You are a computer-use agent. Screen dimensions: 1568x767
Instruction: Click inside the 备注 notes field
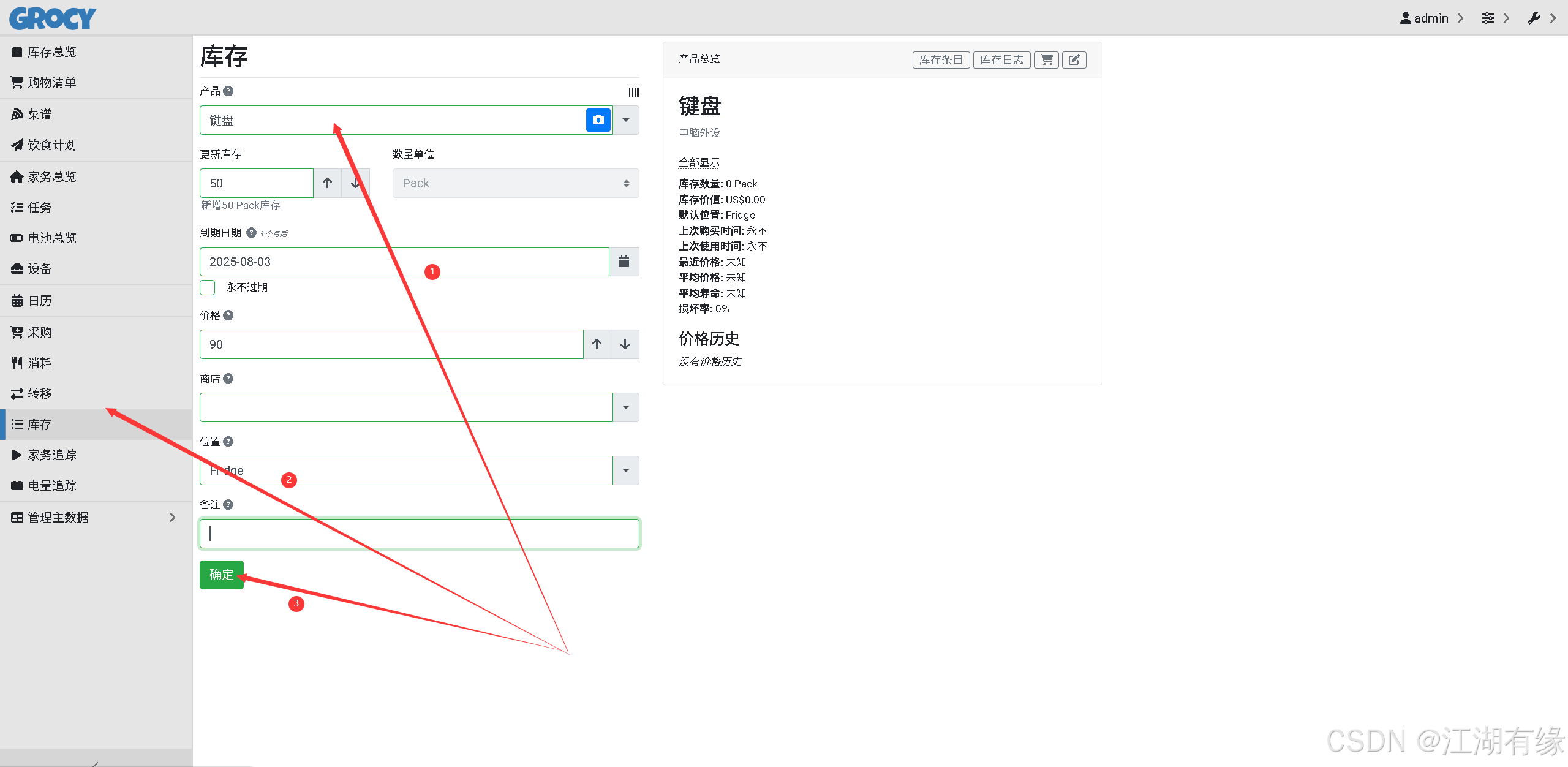(419, 533)
